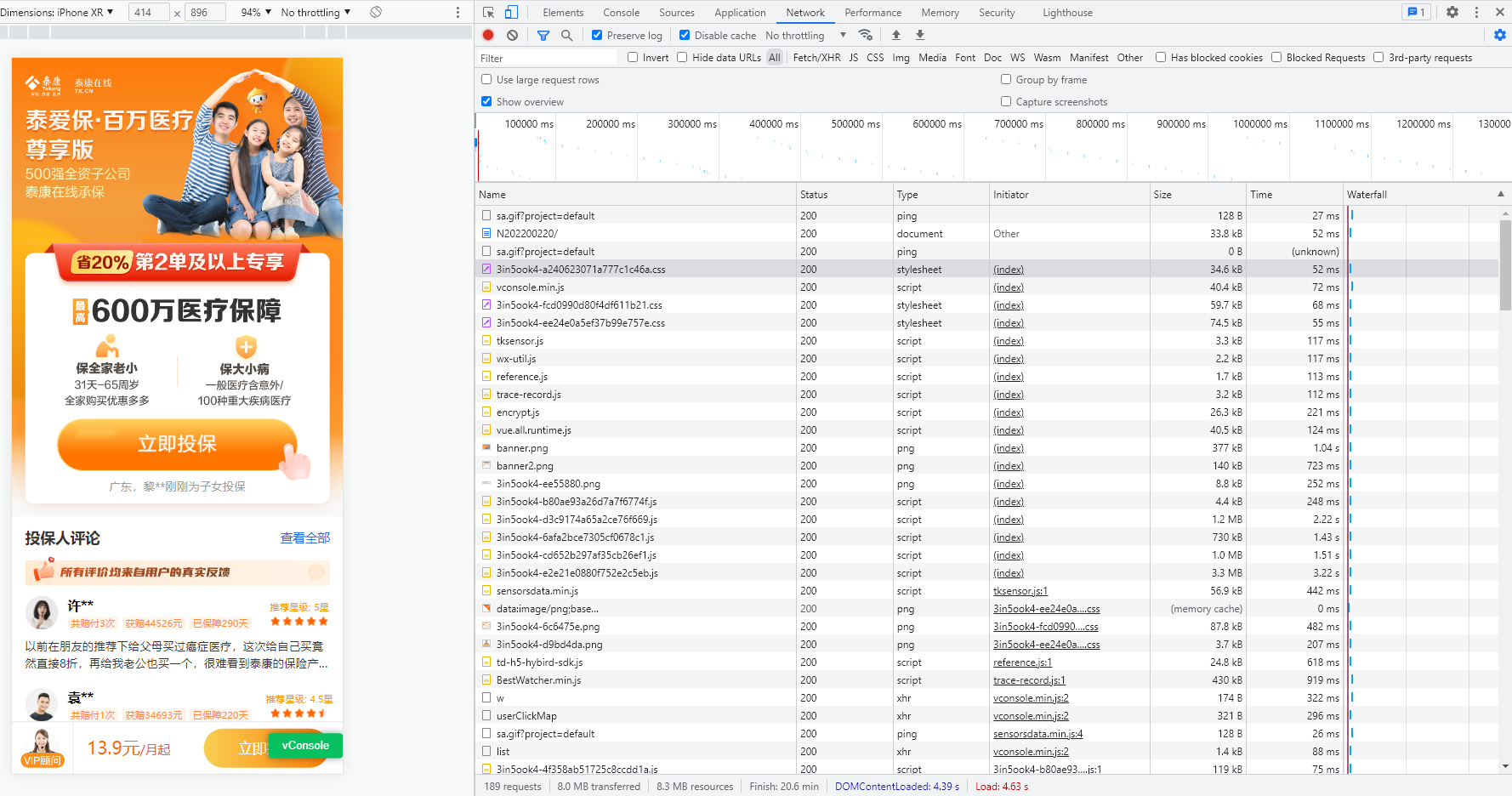Click the network request list vertical scrollbar

tap(1505, 265)
